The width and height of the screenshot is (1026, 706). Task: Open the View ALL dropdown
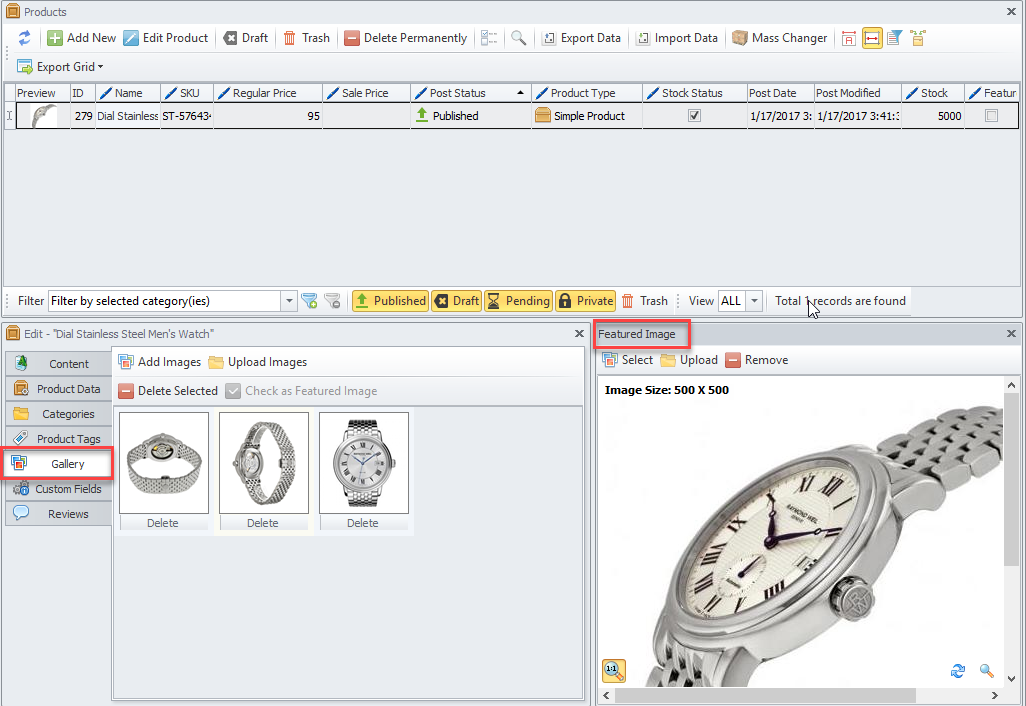point(754,301)
